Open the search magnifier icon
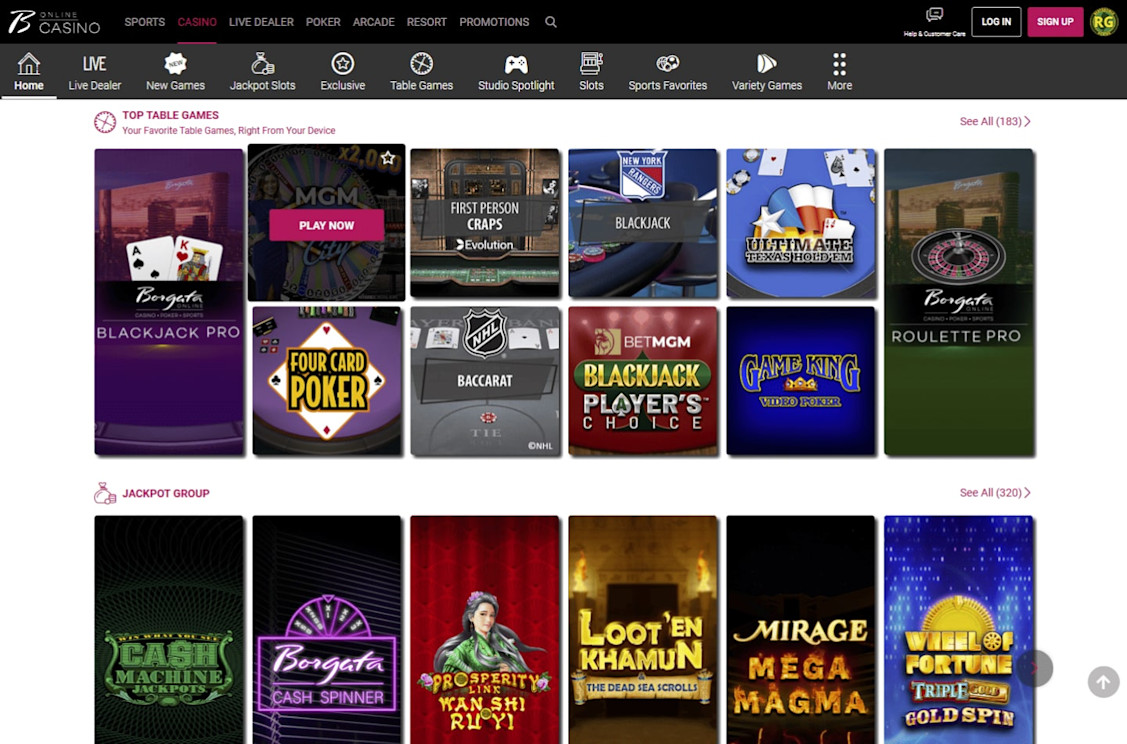The height and width of the screenshot is (744, 1127). tap(551, 22)
